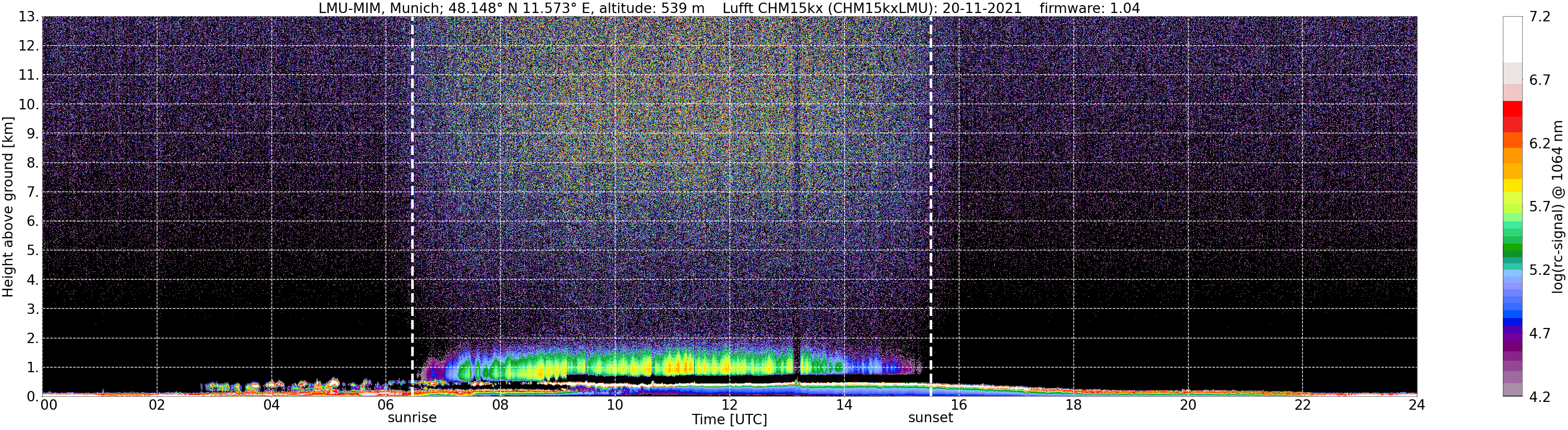Viewport: 1568px width, 430px height.
Task: Click the time tick label '04'
Action: pyautogui.click(x=271, y=405)
